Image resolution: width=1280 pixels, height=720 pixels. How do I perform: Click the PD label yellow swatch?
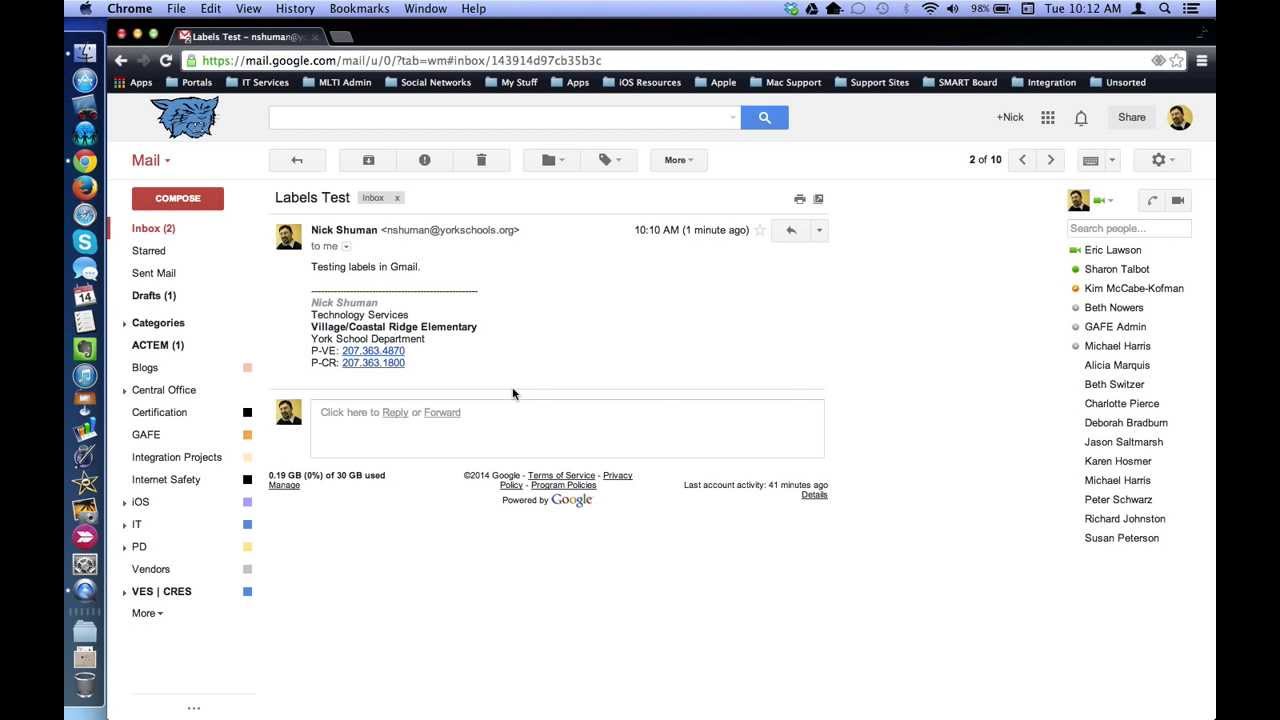click(x=248, y=547)
